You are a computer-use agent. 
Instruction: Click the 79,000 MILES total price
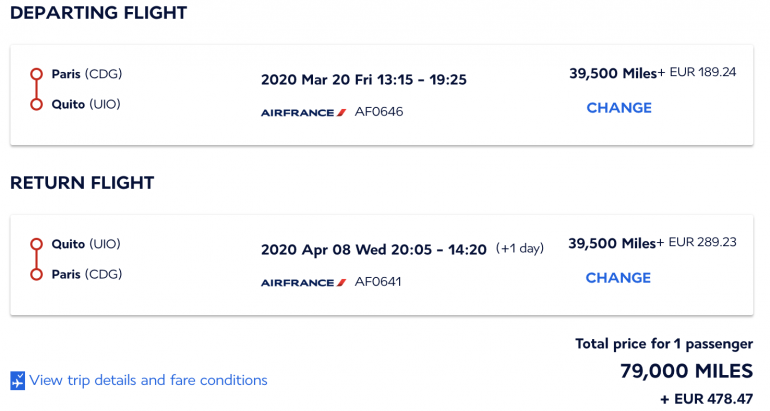pyautogui.click(x=686, y=372)
